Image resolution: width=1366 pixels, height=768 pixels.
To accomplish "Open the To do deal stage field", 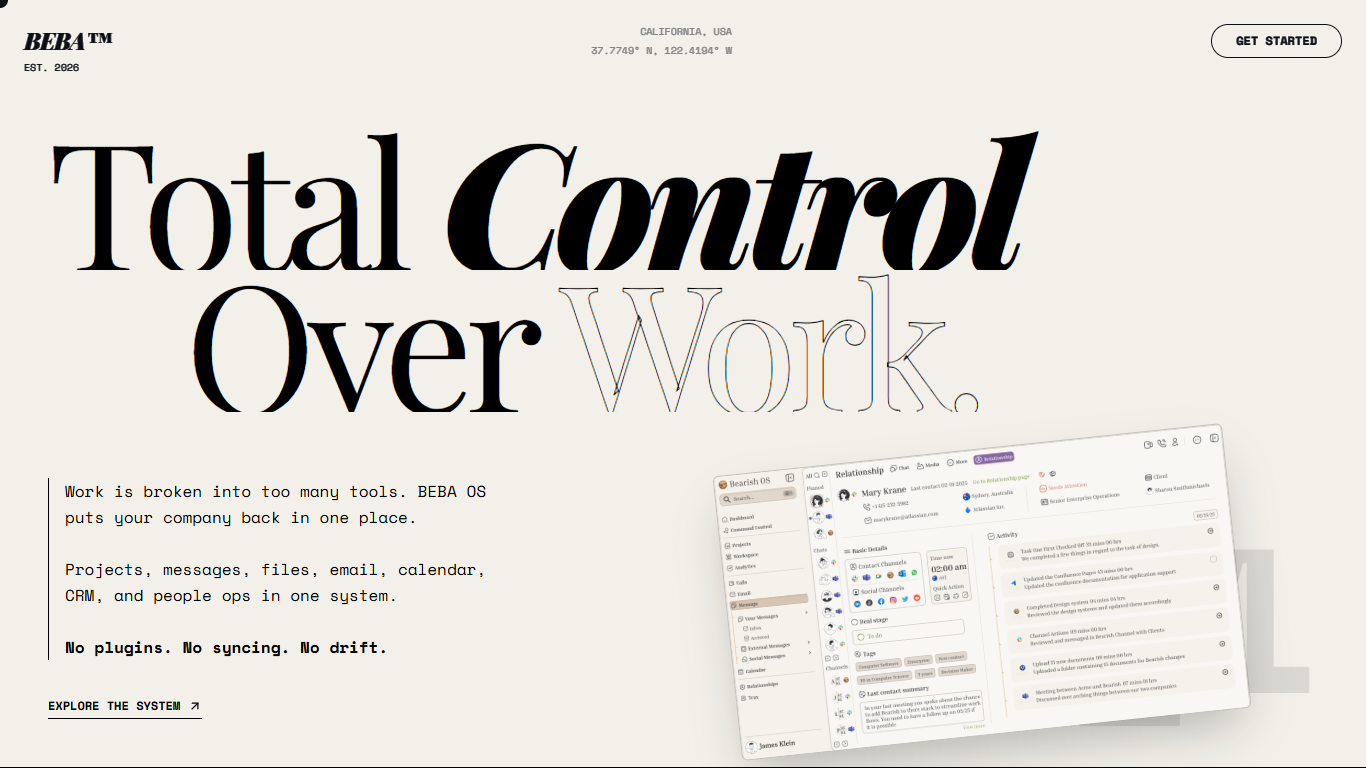I will pos(908,631).
